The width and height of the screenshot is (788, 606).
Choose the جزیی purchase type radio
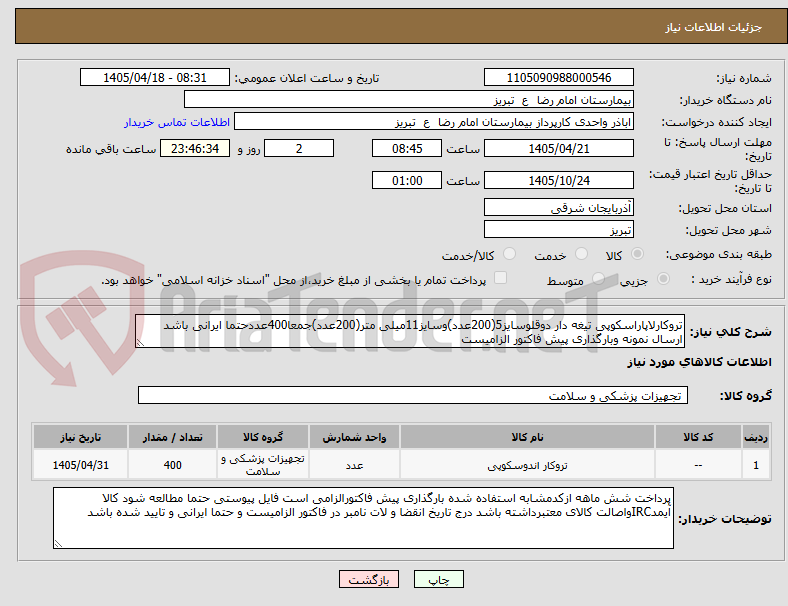pos(663,278)
